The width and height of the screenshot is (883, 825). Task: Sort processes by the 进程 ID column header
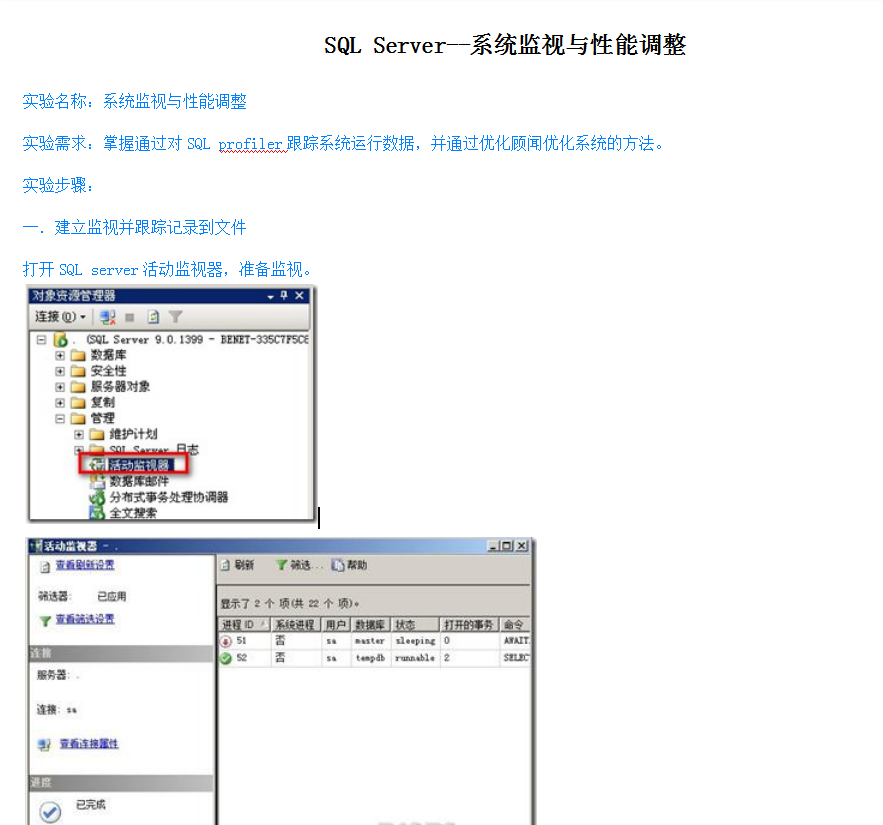[x=242, y=624]
